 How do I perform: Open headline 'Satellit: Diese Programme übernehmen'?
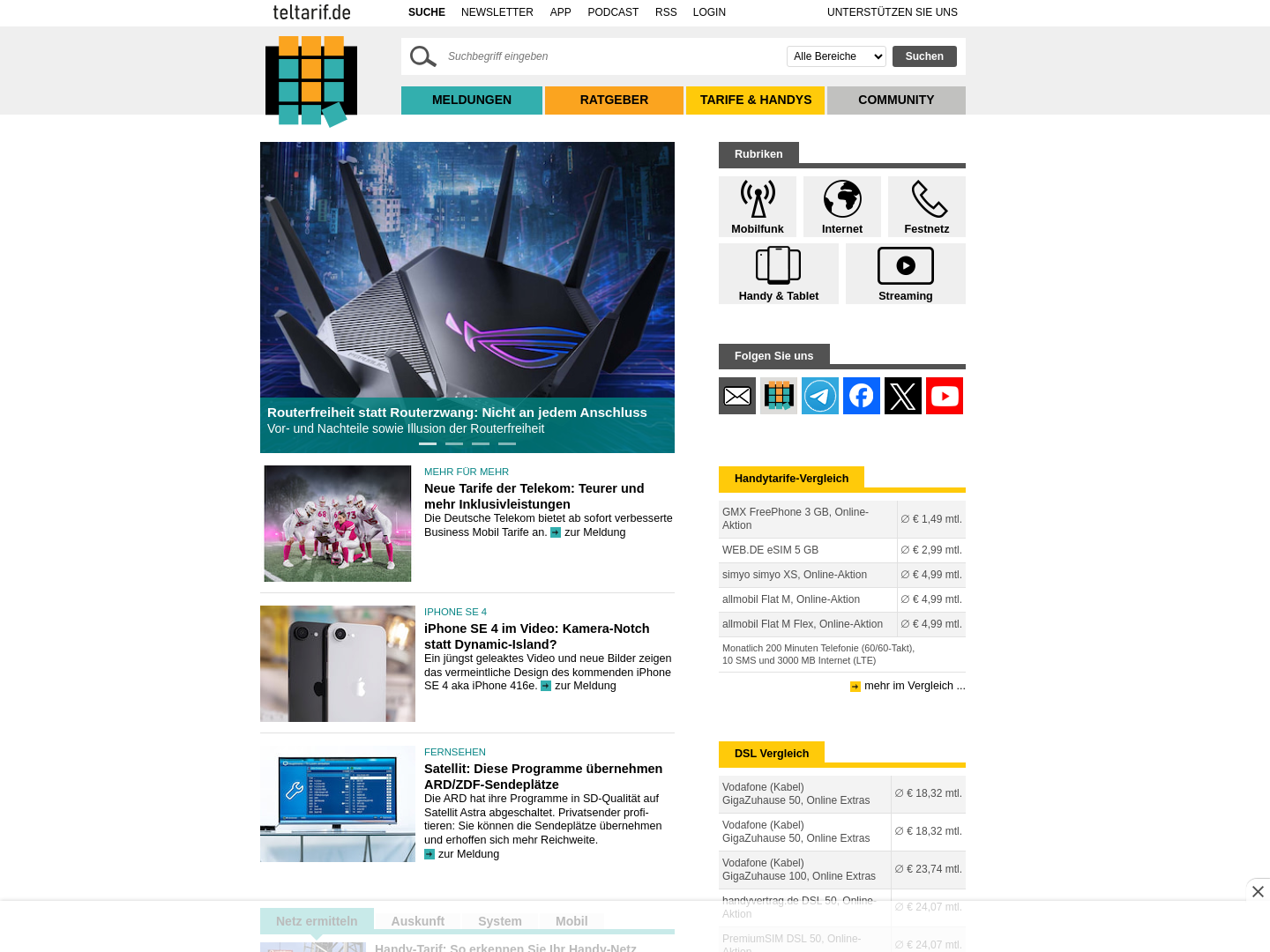point(543,777)
